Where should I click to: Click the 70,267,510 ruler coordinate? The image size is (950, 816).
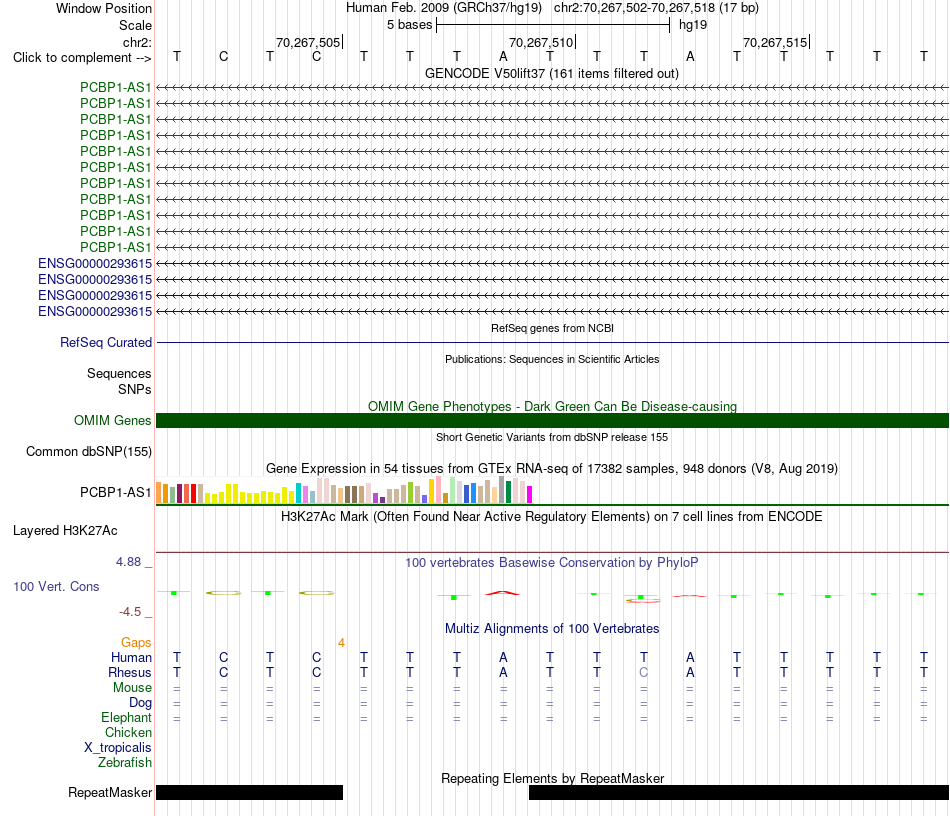pos(540,42)
